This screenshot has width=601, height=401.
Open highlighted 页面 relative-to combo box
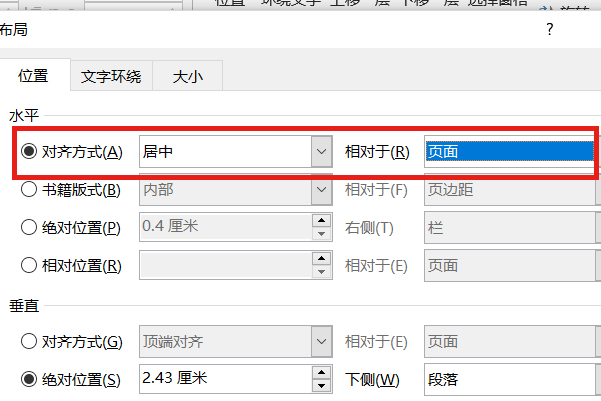pos(510,151)
